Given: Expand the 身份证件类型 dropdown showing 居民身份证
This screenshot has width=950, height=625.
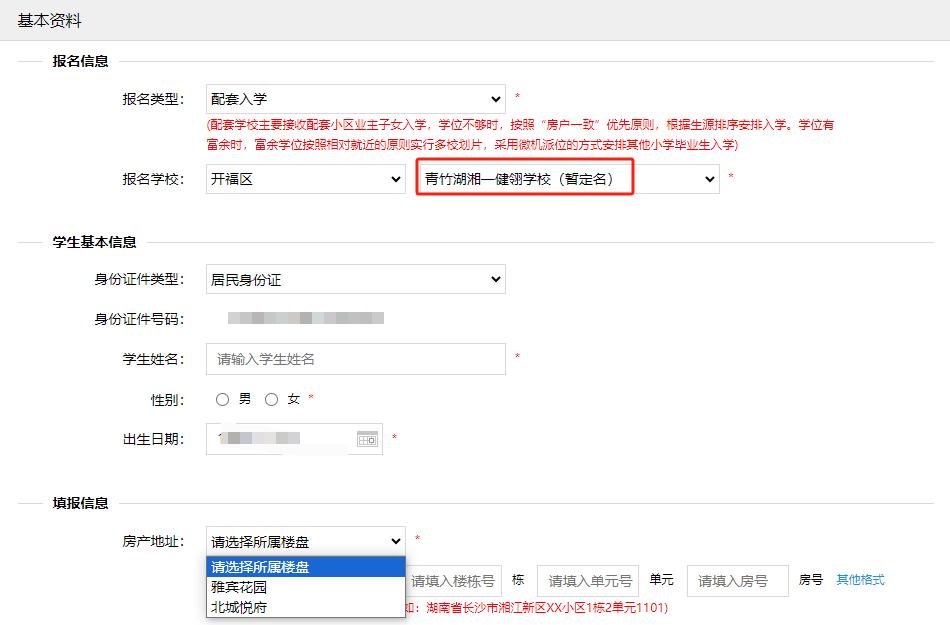Looking at the screenshot, I should 355,279.
